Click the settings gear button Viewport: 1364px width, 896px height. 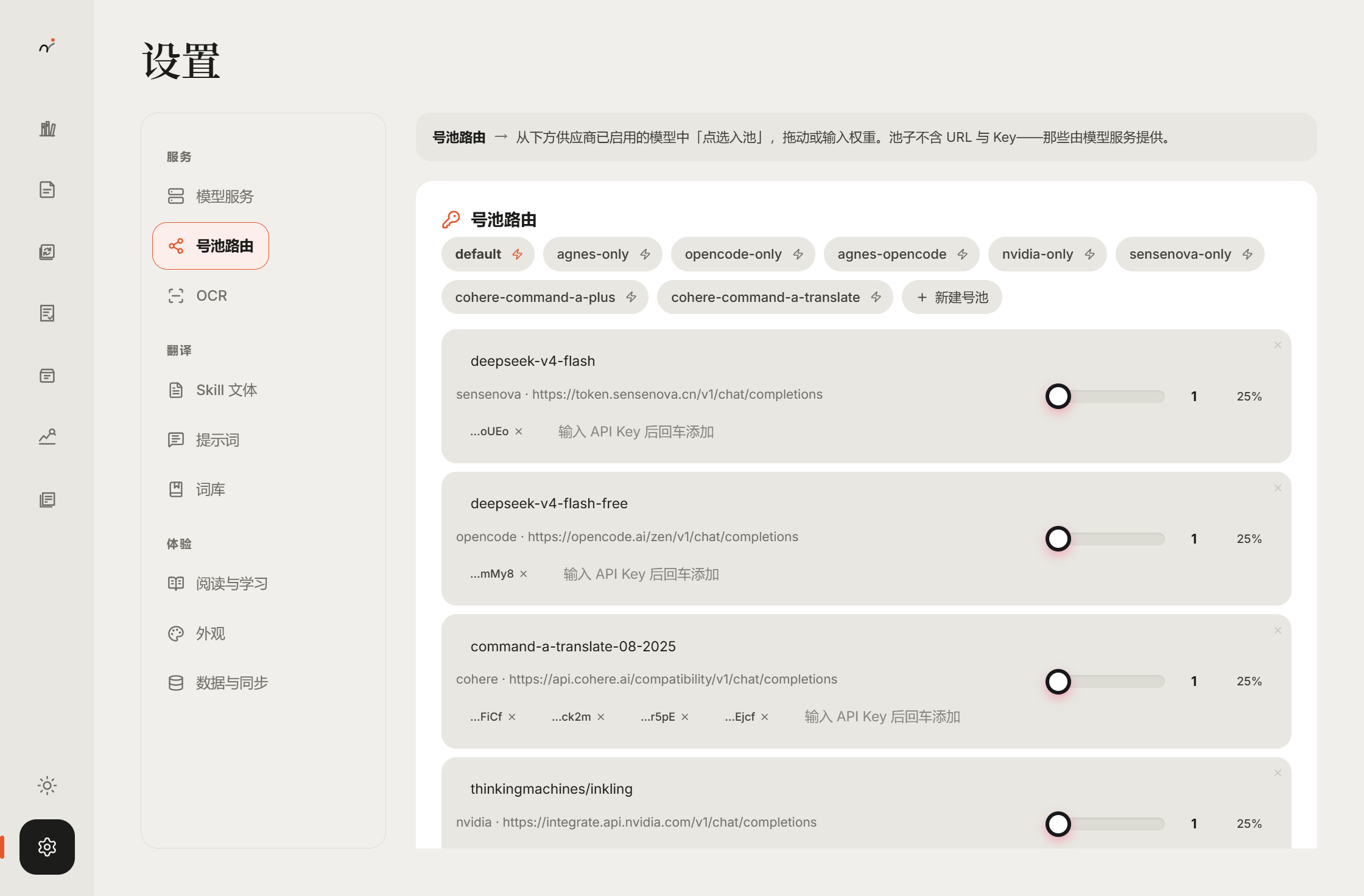[47, 847]
